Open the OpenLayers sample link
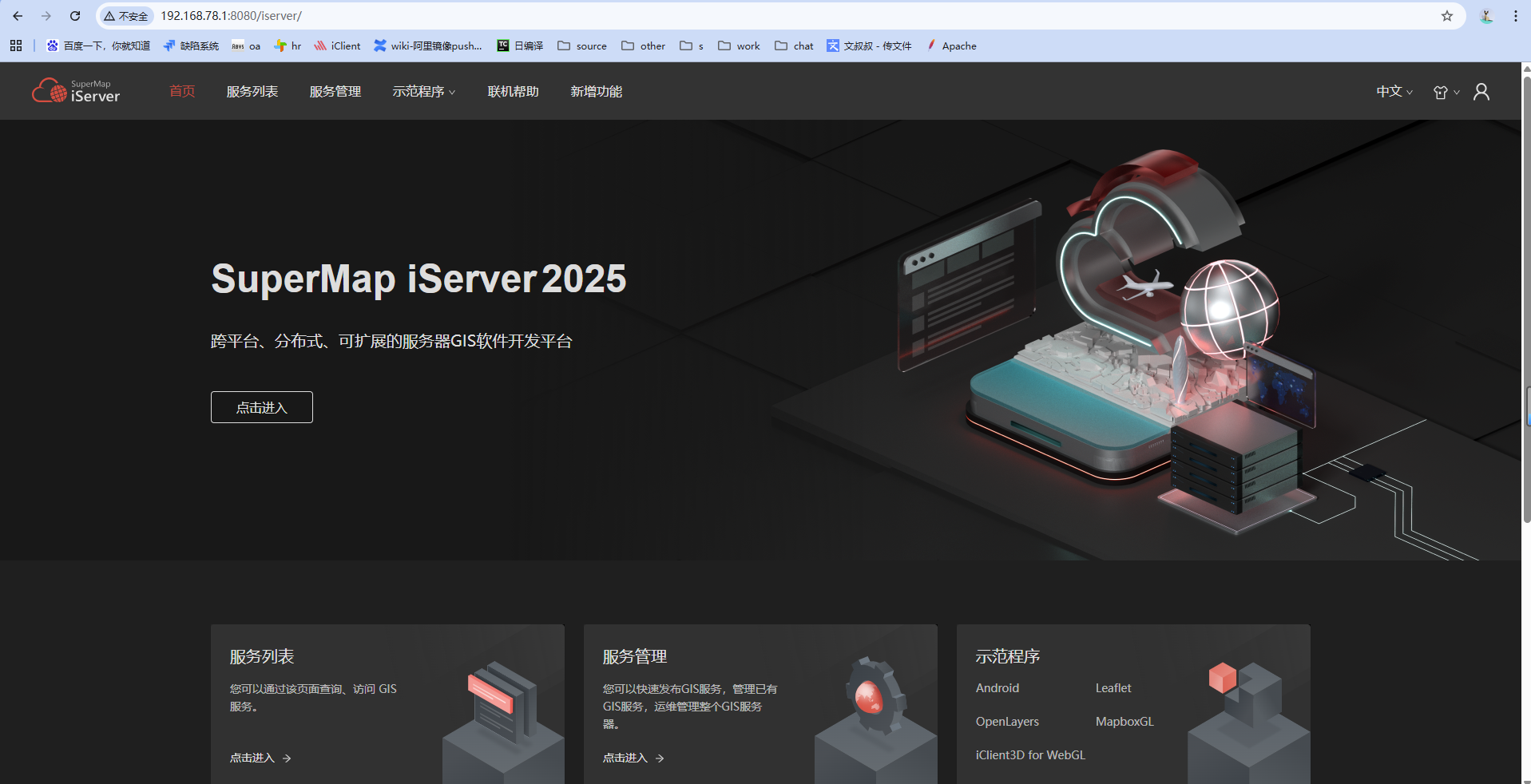 (x=1007, y=722)
